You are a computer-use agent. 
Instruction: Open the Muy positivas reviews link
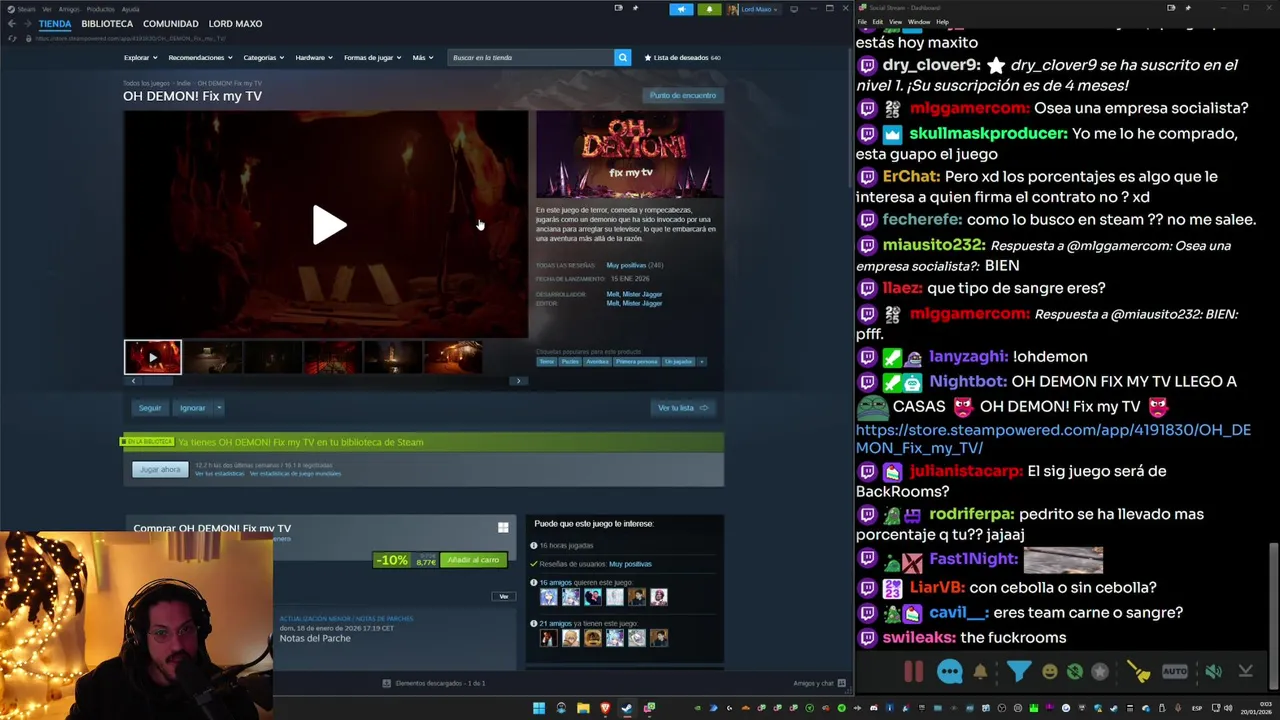point(626,265)
